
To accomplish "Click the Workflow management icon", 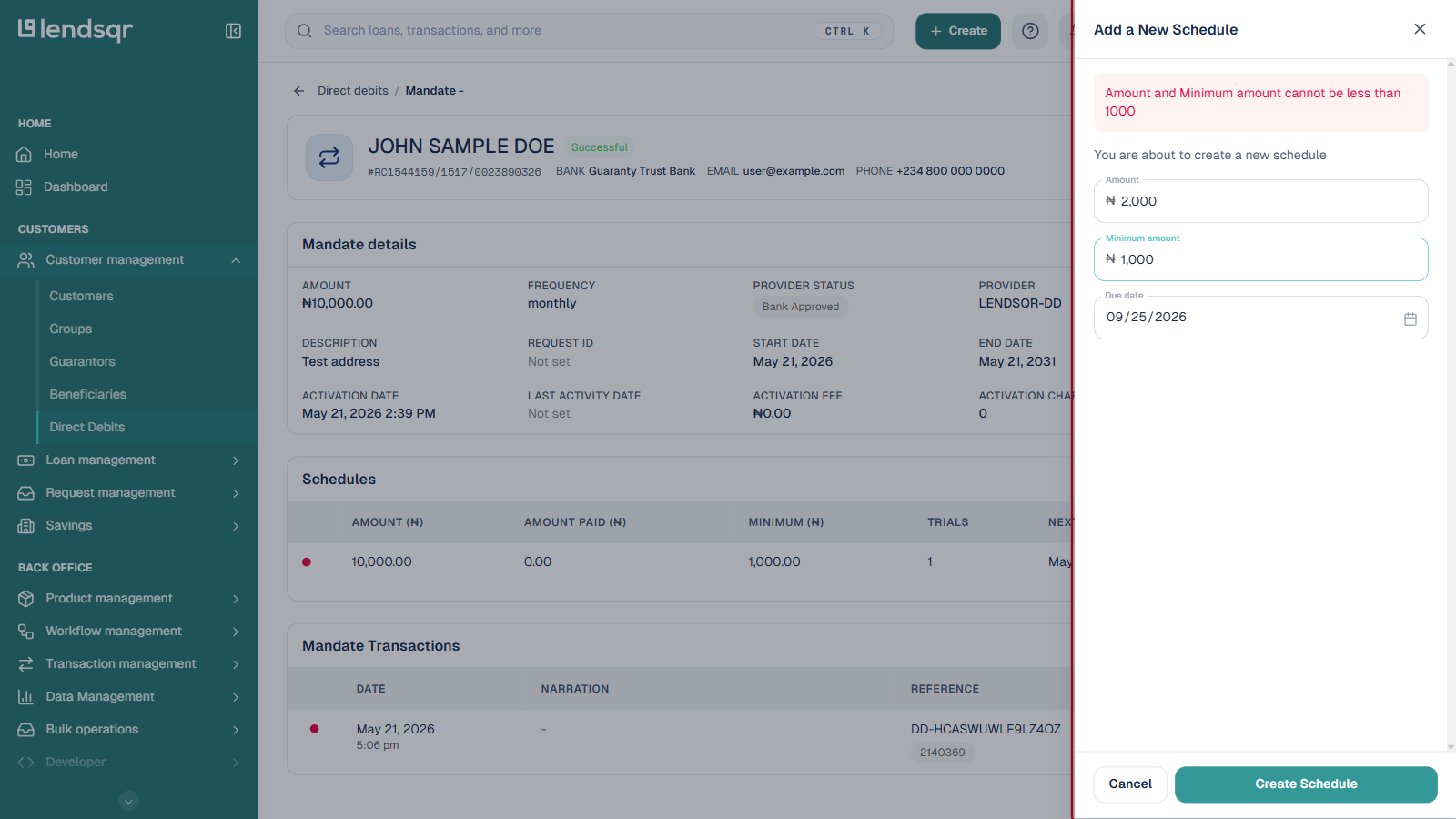I will (x=26, y=632).
